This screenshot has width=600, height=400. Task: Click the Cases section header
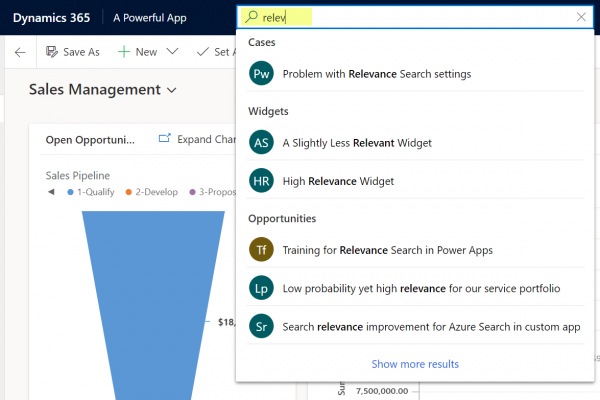pos(262,42)
